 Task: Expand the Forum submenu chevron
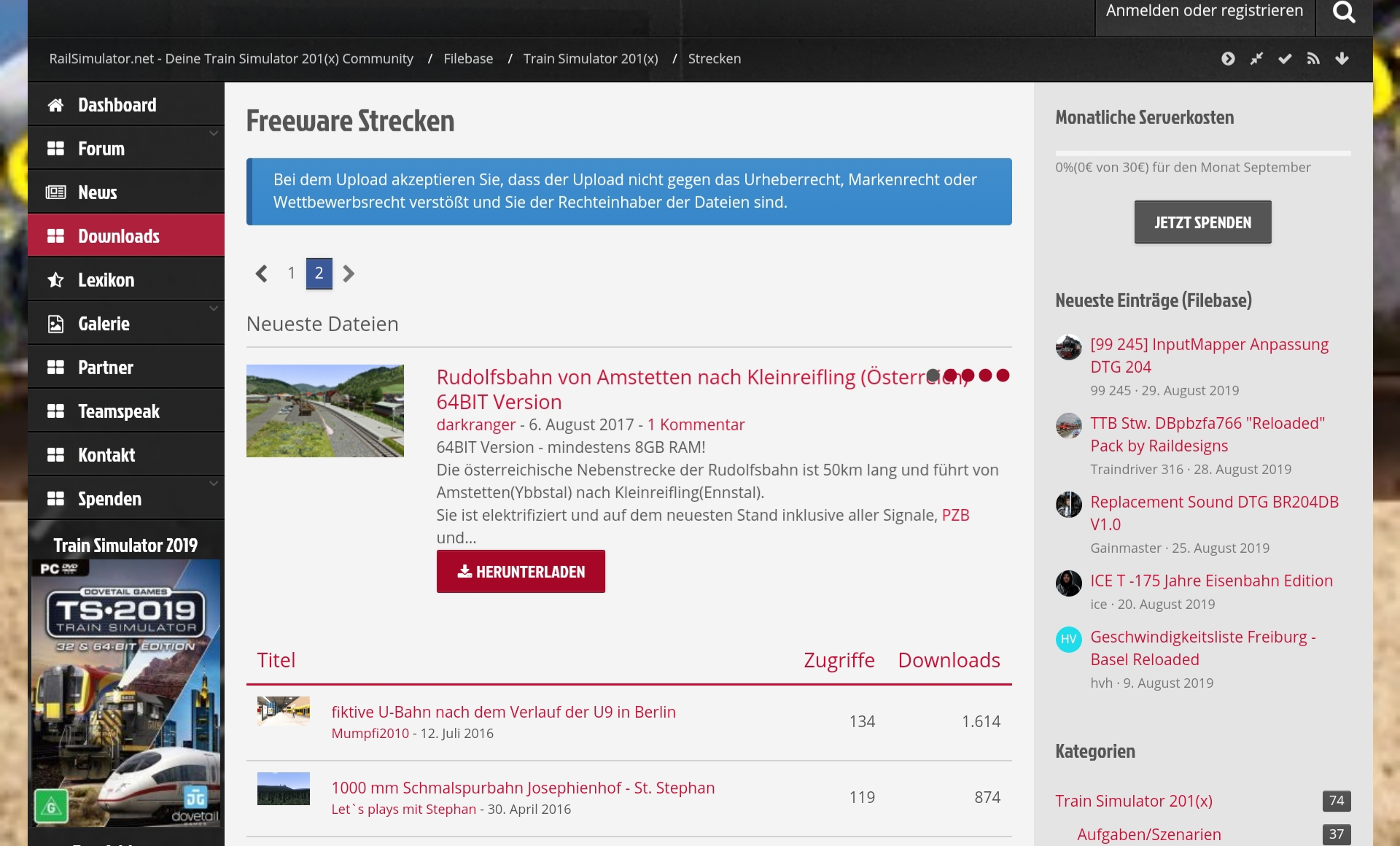point(214,133)
